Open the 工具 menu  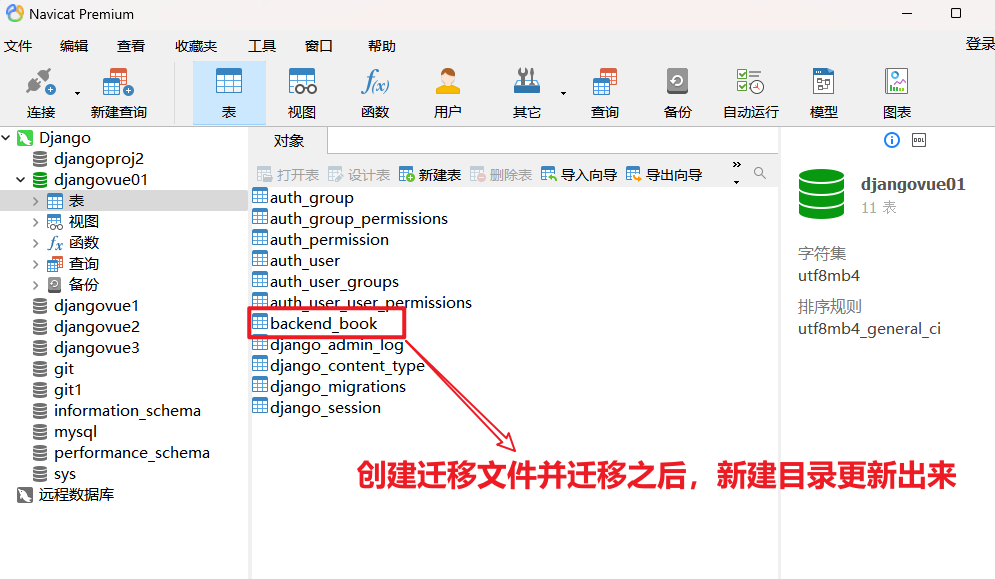(x=261, y=46)
